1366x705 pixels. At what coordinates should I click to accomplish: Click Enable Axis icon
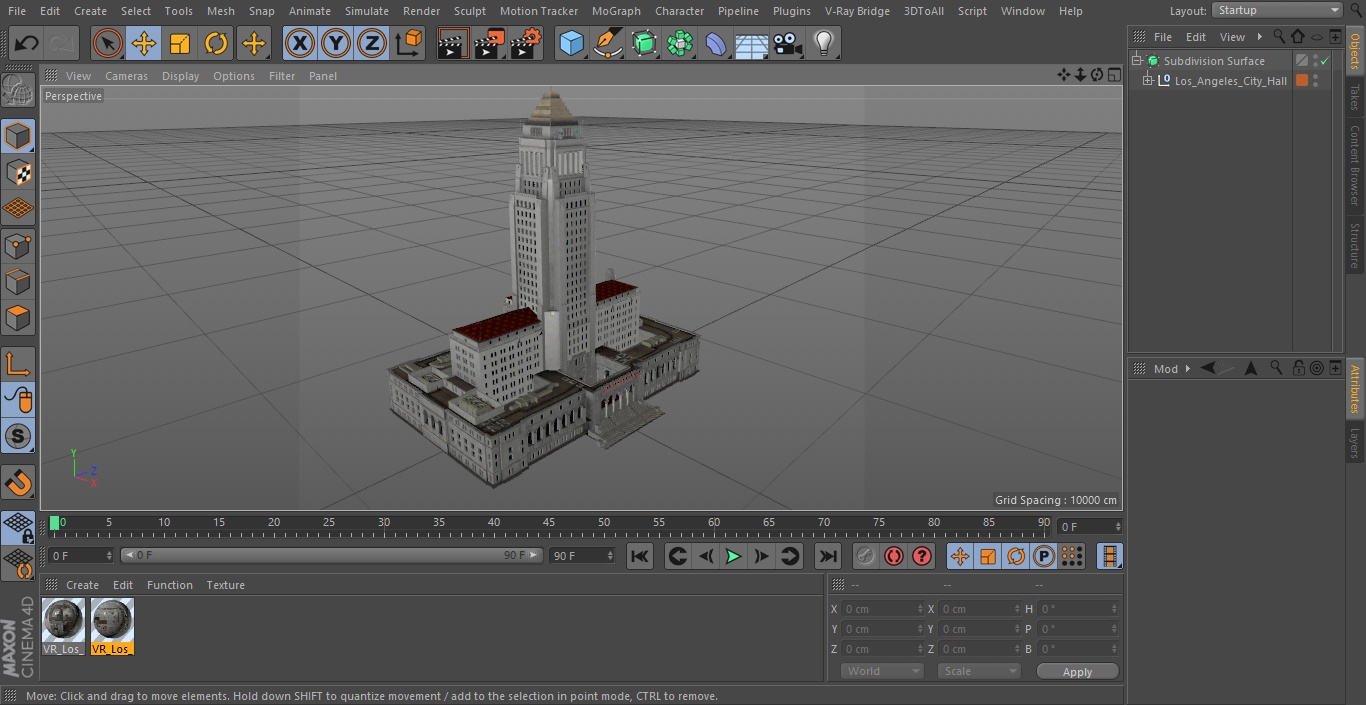pyautogui.click(x=18, y=363)
